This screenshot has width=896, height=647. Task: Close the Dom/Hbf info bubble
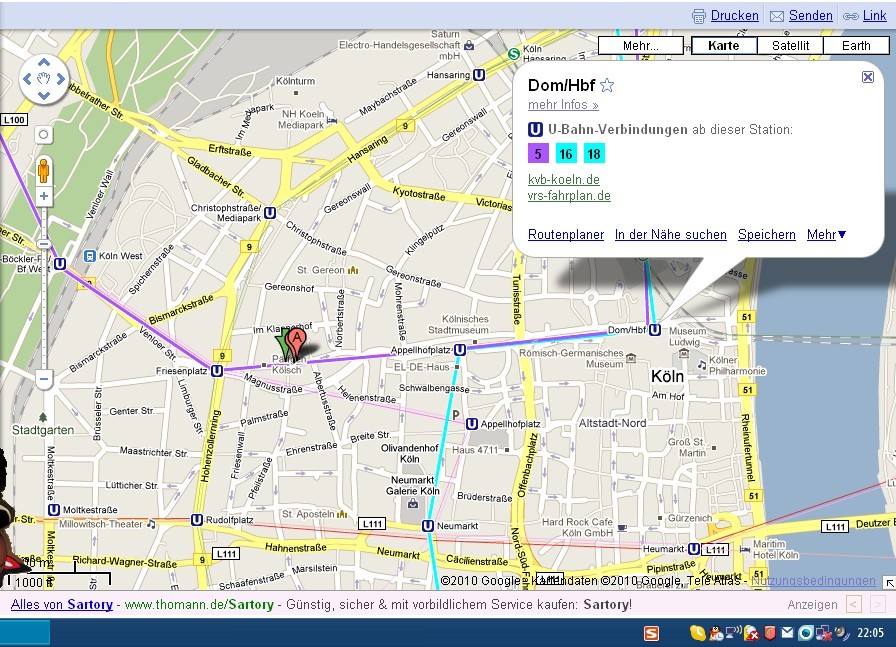click(x=867, y=77)
